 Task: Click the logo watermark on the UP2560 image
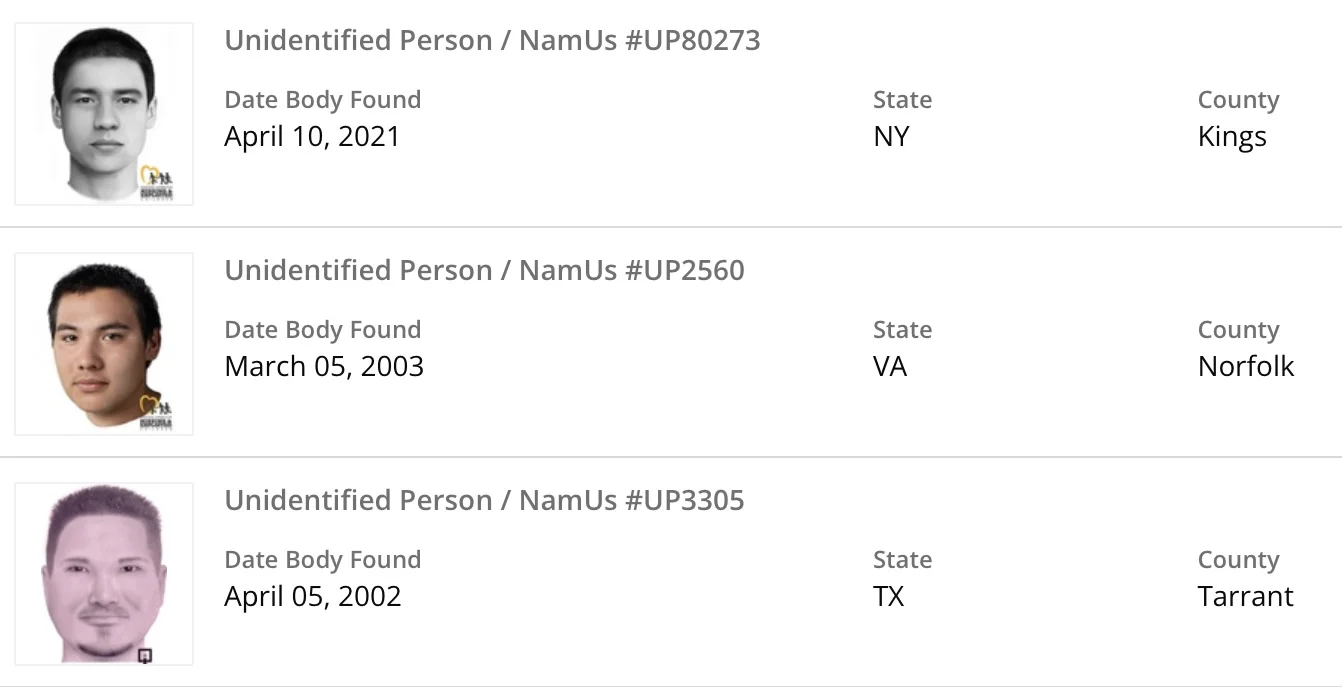pyautogui.click(x=156, y=413)
